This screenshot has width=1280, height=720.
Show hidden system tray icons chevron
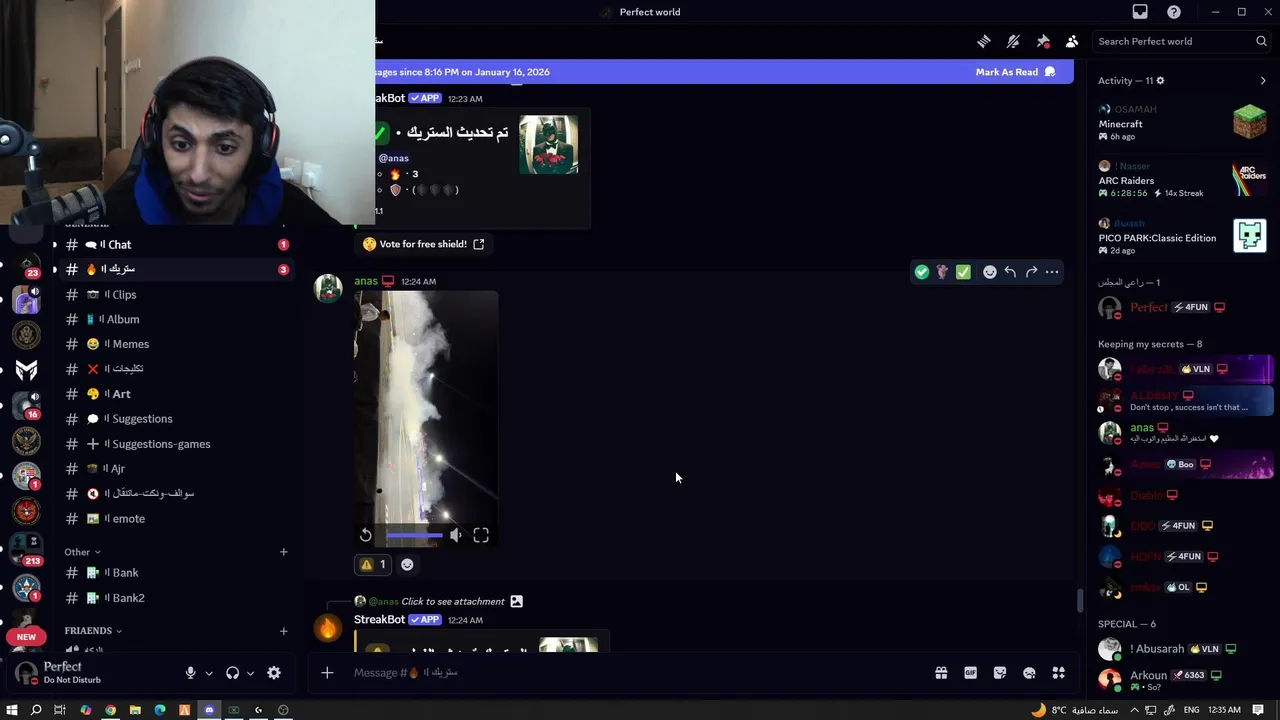pyautogui.click(x=1134, y=710)
